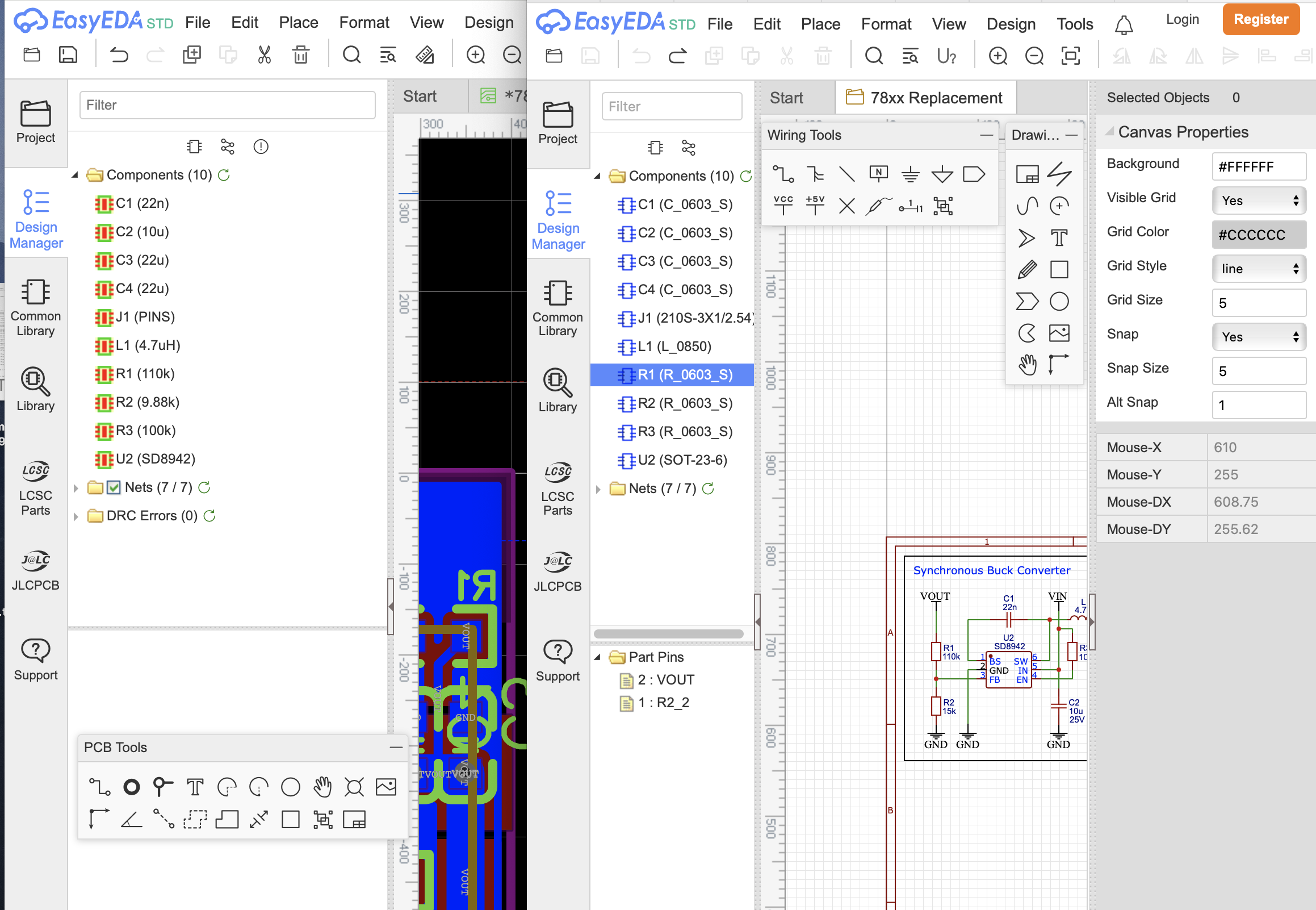The height and width of the screenshot is (910, 1316).
Task: Place a VCC power flag from Wiring Tools
Action: pyautogui.click(x=783, y=205)
